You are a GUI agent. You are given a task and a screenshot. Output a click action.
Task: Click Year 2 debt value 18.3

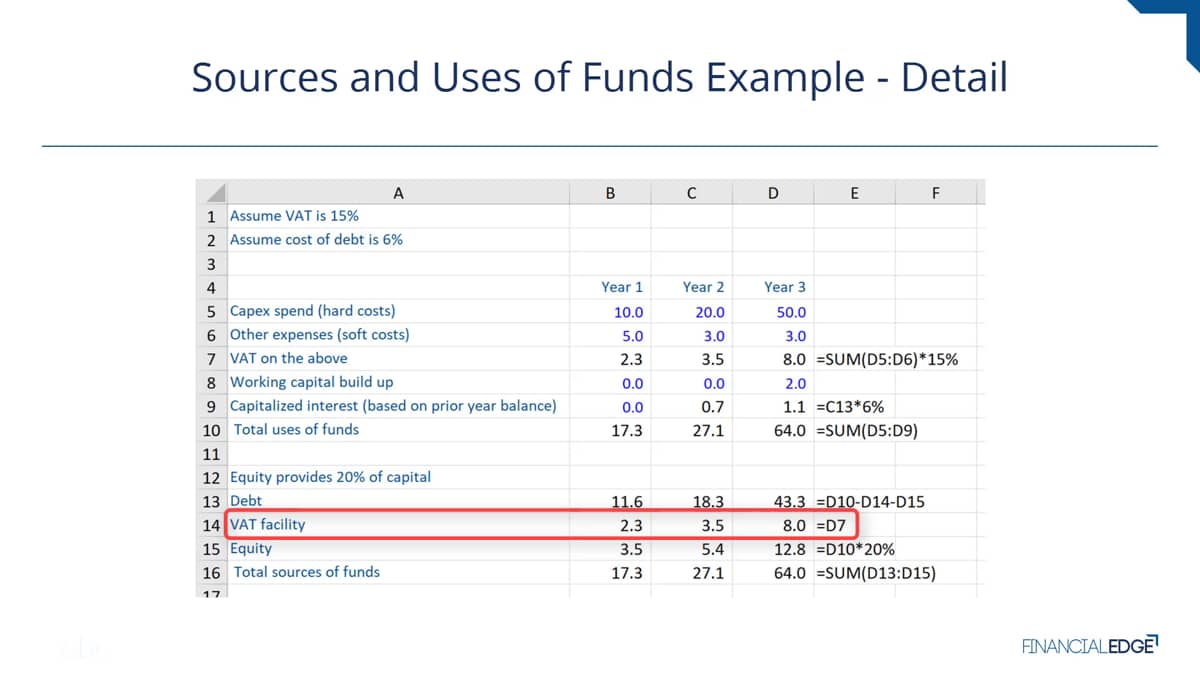[x=710, y=502]
